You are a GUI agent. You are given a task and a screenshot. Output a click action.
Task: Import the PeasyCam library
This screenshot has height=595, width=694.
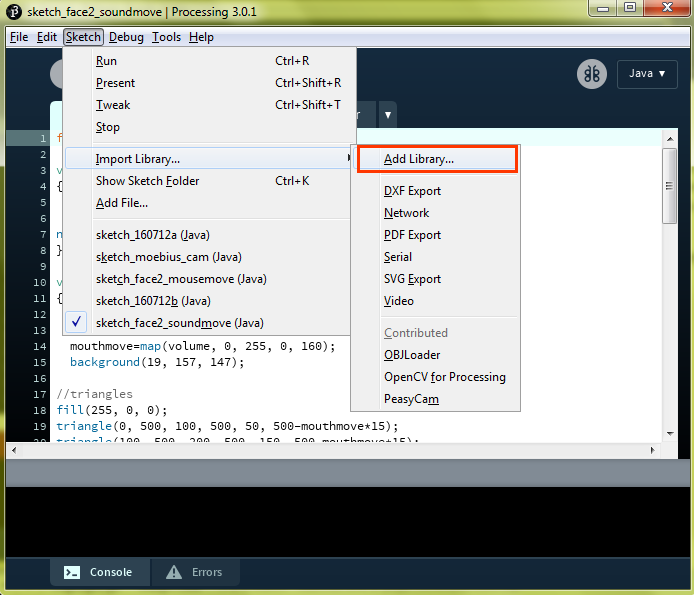[x=436, y=399]
